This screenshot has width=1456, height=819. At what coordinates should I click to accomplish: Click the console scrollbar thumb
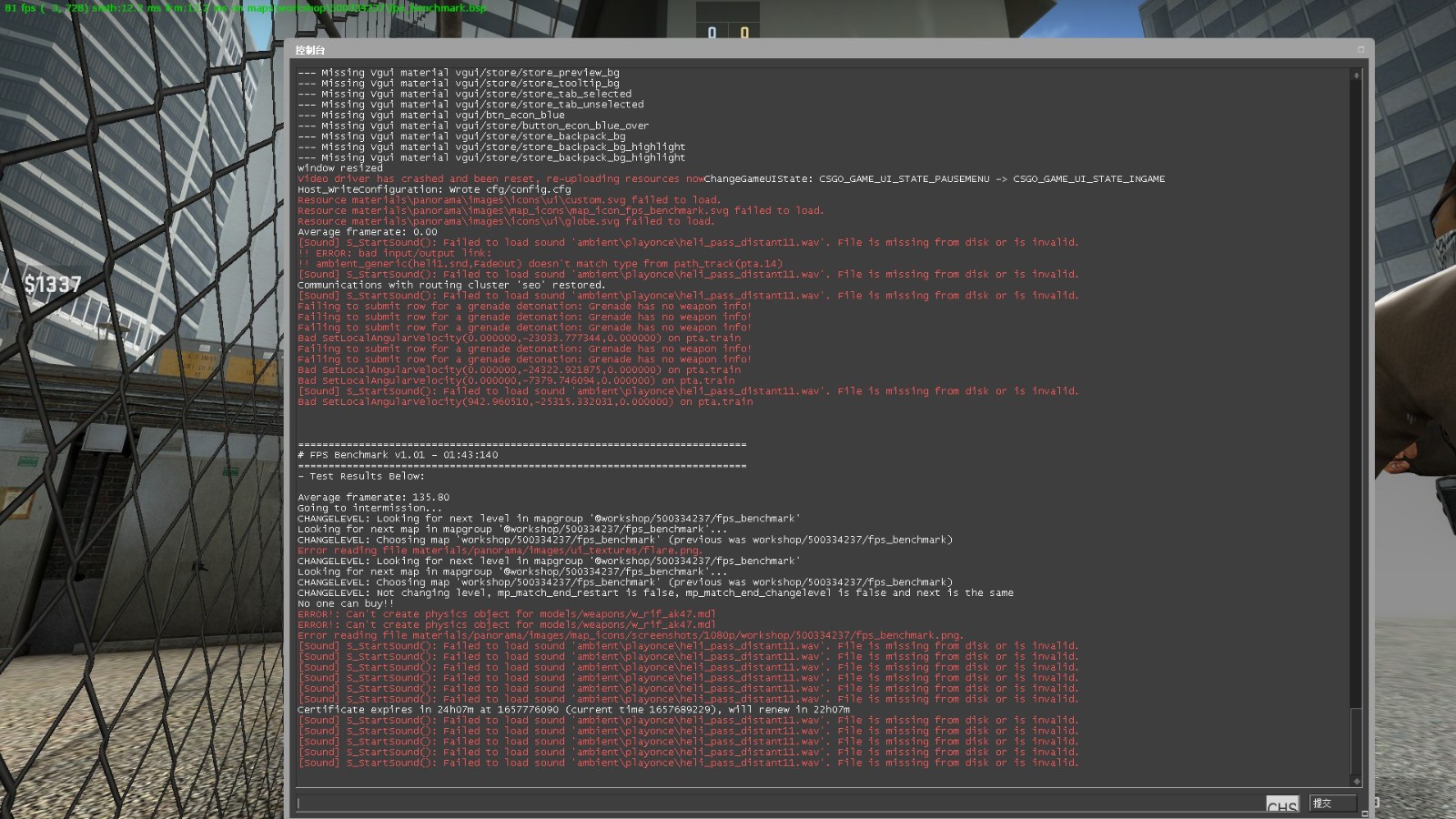[1356, 741]
